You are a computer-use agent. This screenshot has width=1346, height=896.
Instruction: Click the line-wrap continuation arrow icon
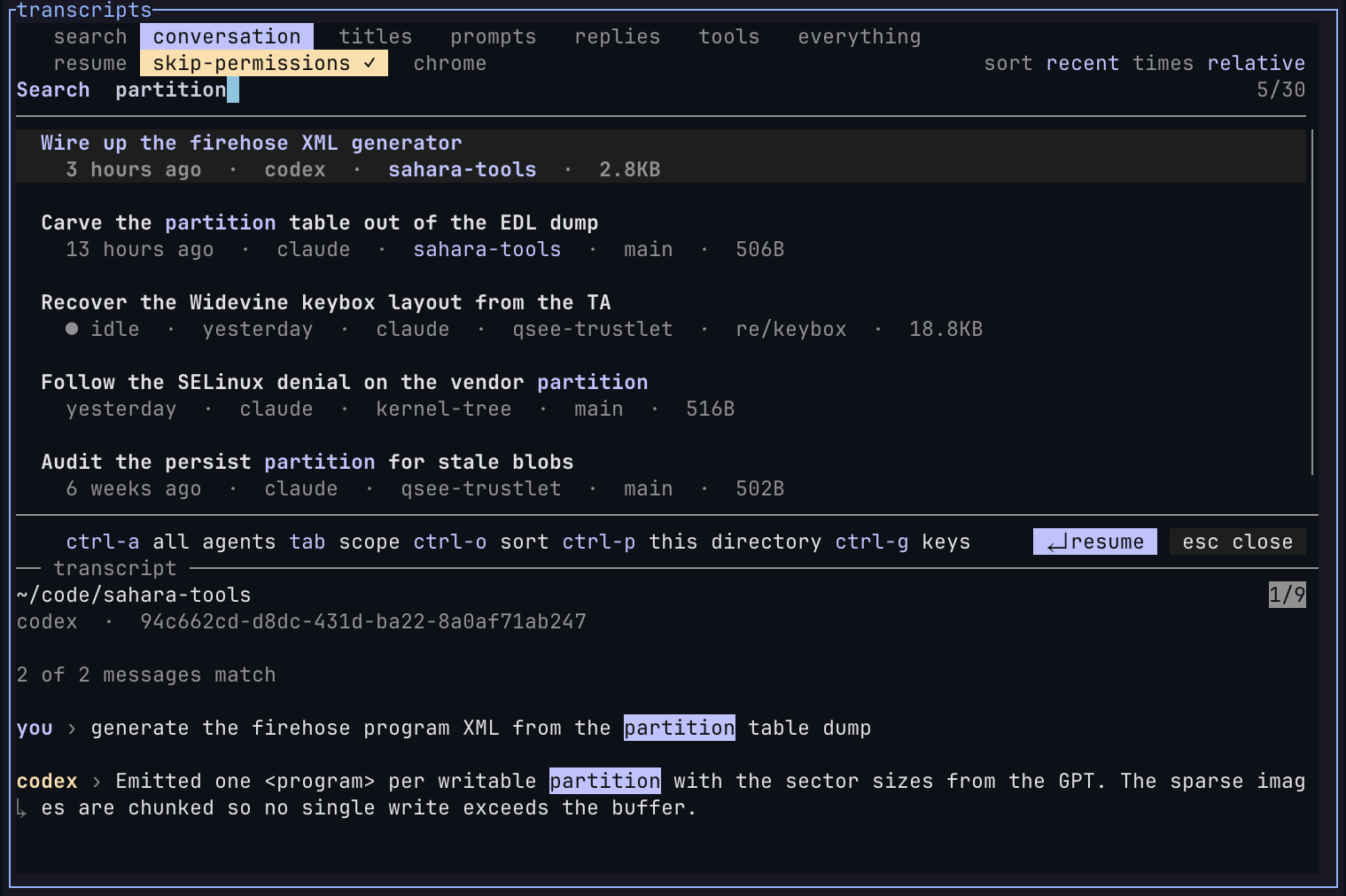[22, 808]
